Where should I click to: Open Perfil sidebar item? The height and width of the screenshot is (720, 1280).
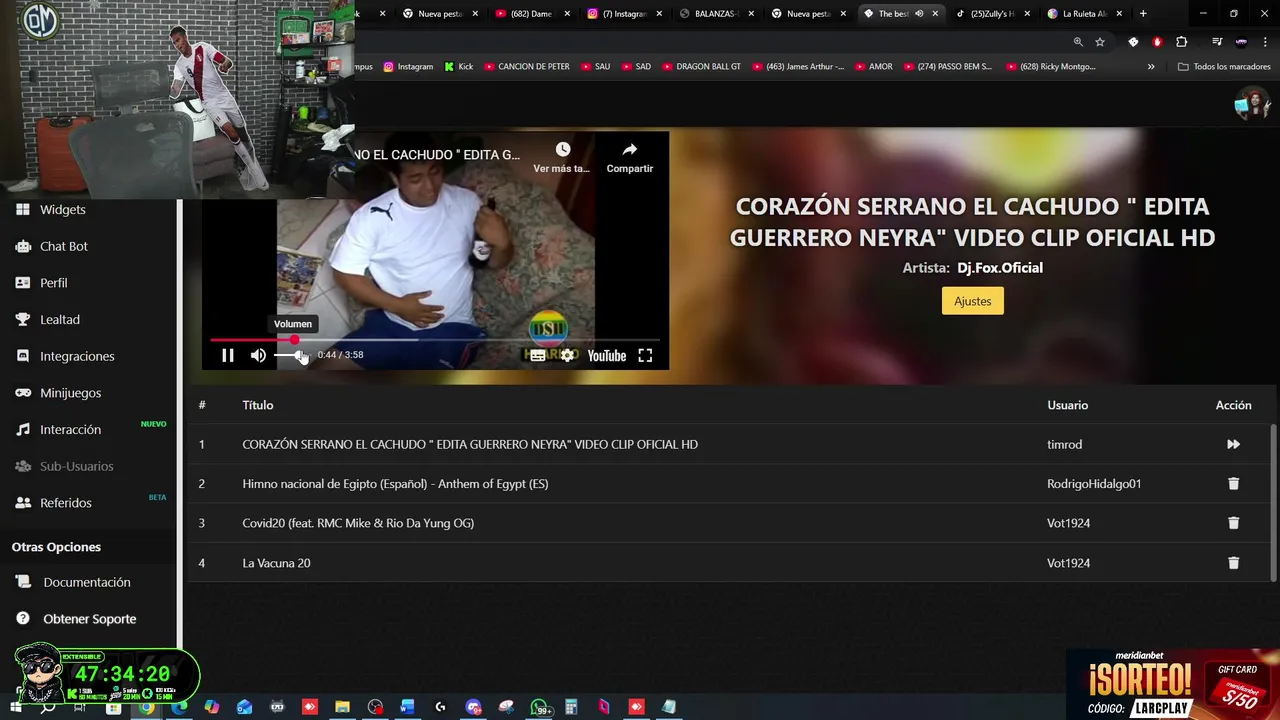tap(53, 283)
